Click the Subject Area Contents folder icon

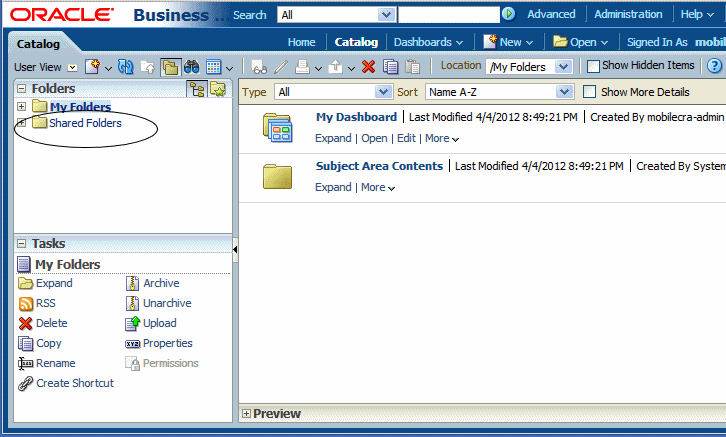278,176
